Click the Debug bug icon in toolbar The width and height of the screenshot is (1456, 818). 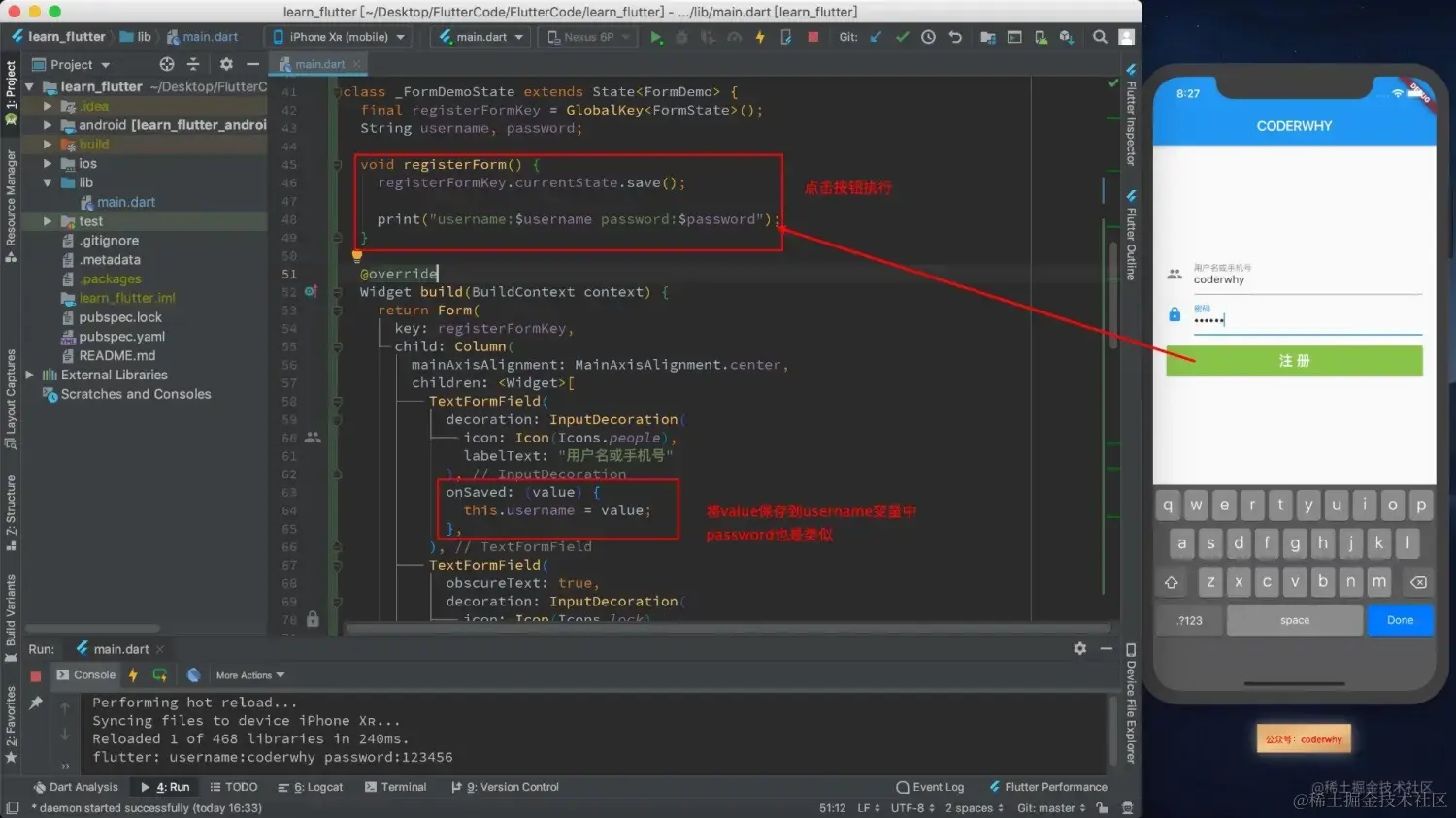pos(681,37)
